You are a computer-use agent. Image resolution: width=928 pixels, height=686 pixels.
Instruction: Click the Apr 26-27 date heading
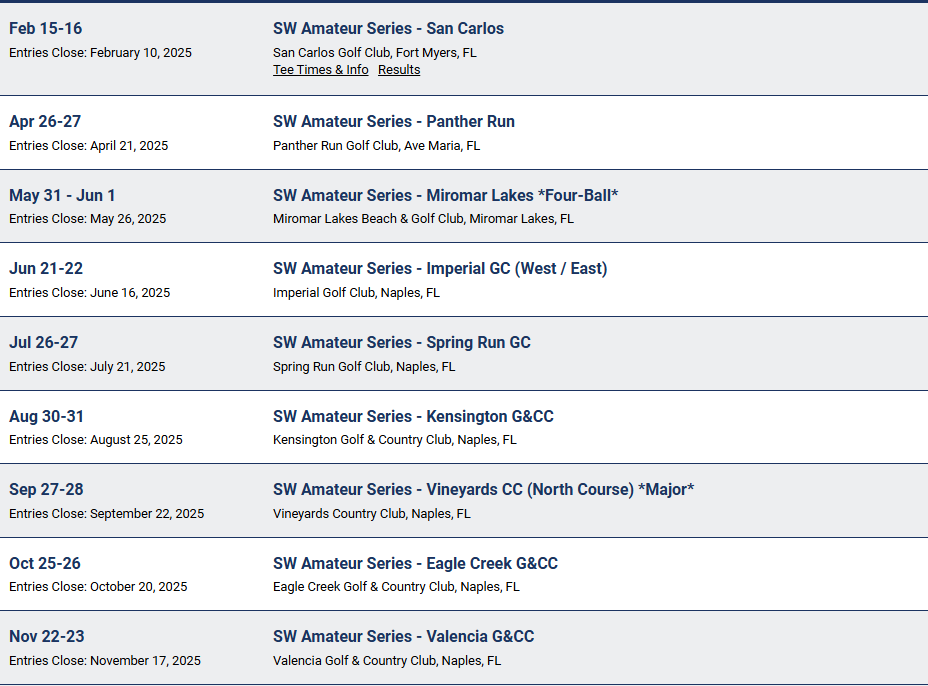(45, 121)
